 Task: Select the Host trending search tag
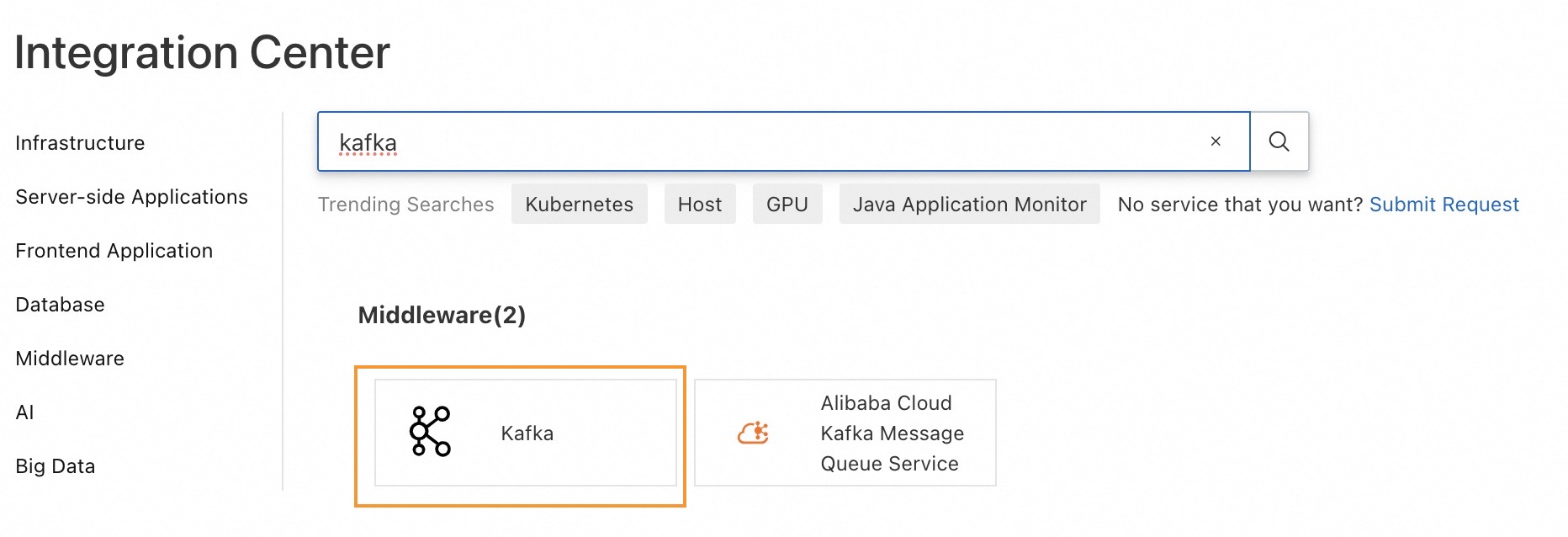[699, 205]
